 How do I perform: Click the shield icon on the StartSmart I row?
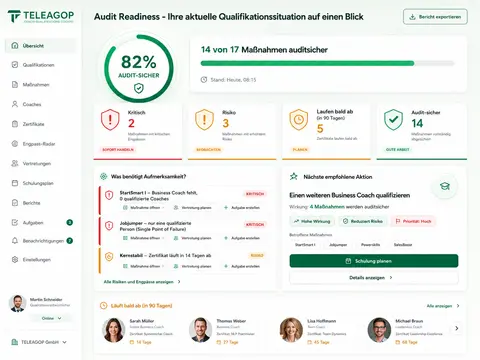[x=109, y=195]
